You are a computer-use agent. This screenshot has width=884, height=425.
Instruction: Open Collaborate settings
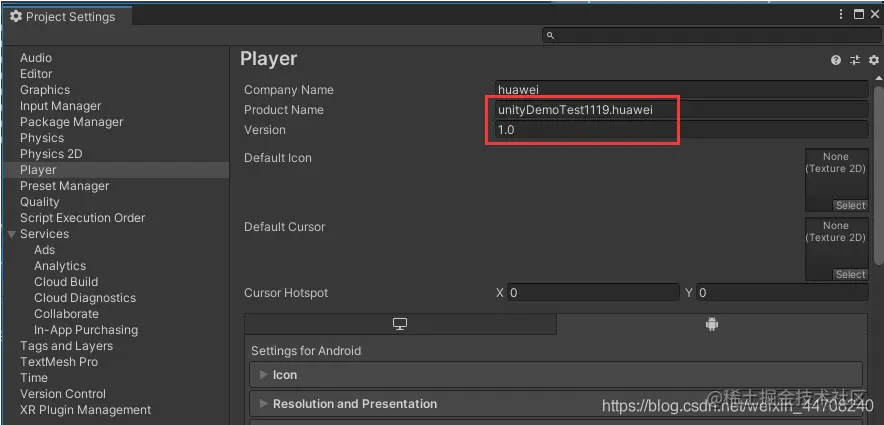[66, 314]
